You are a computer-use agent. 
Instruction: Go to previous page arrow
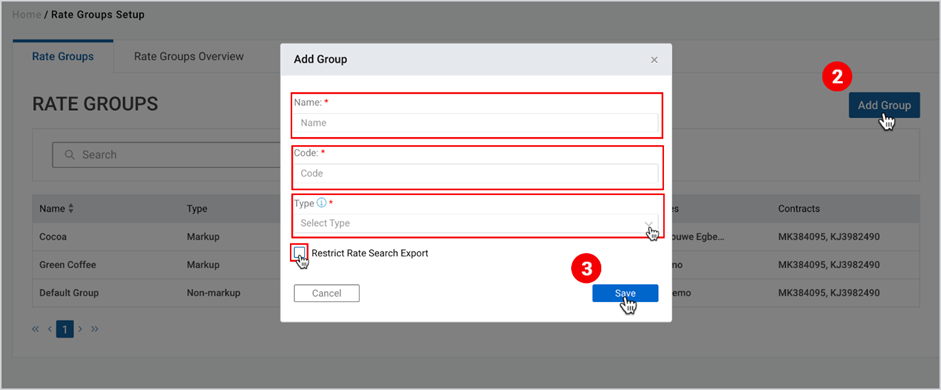tap(50, 329)
